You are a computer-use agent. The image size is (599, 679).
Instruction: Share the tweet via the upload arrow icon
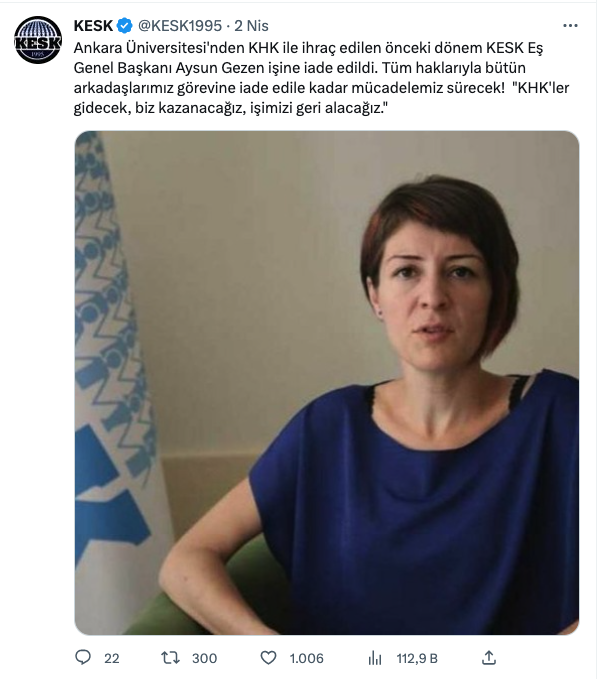[489, 657]
